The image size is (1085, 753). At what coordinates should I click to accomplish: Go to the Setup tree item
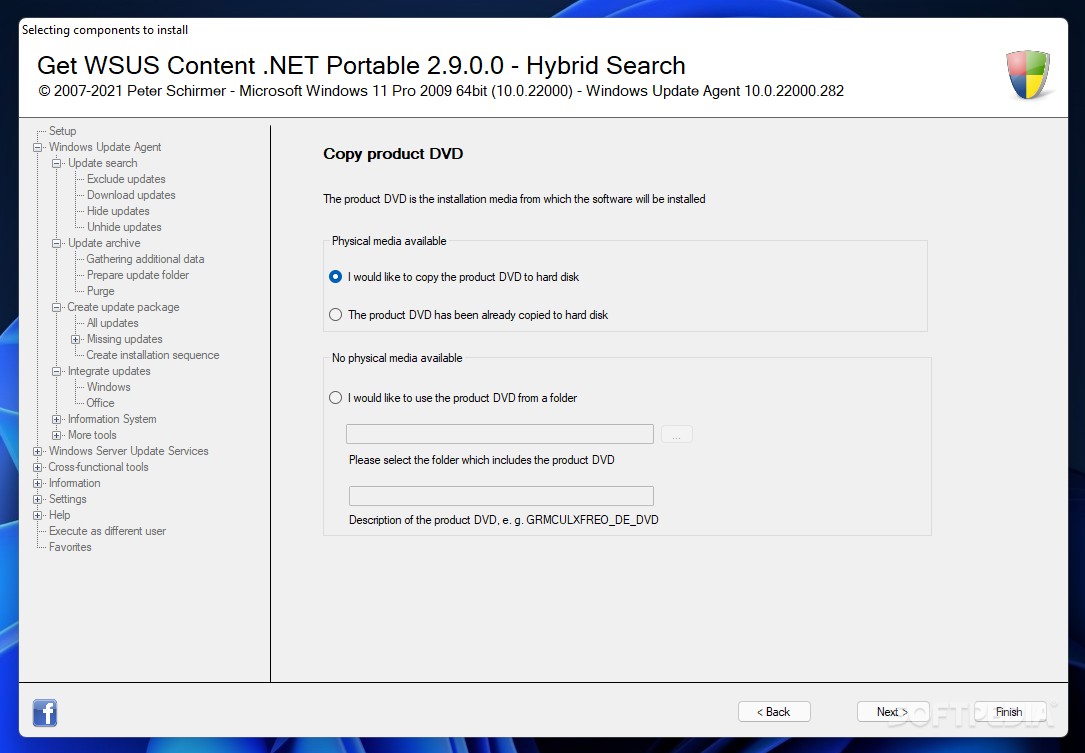[x=62, y=131]
